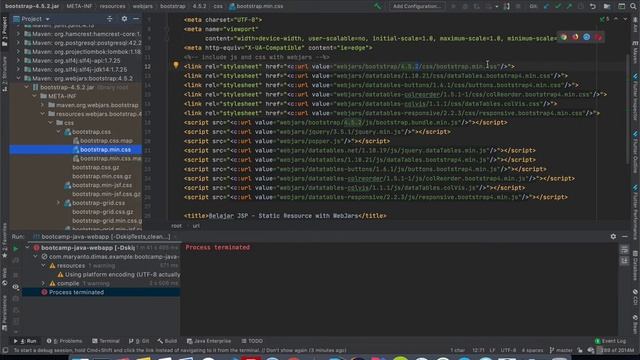Open the Terminal tool window tab

click(106, 341)
